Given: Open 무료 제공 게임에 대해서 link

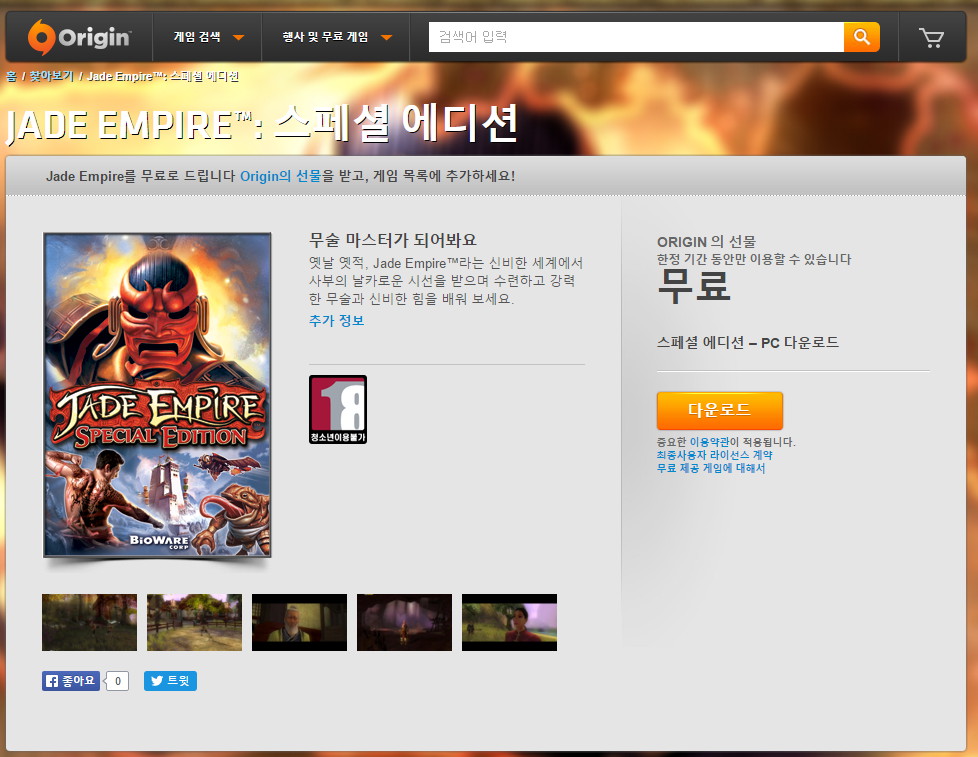Looking at the screenshot, I should (x=710, y=468).
